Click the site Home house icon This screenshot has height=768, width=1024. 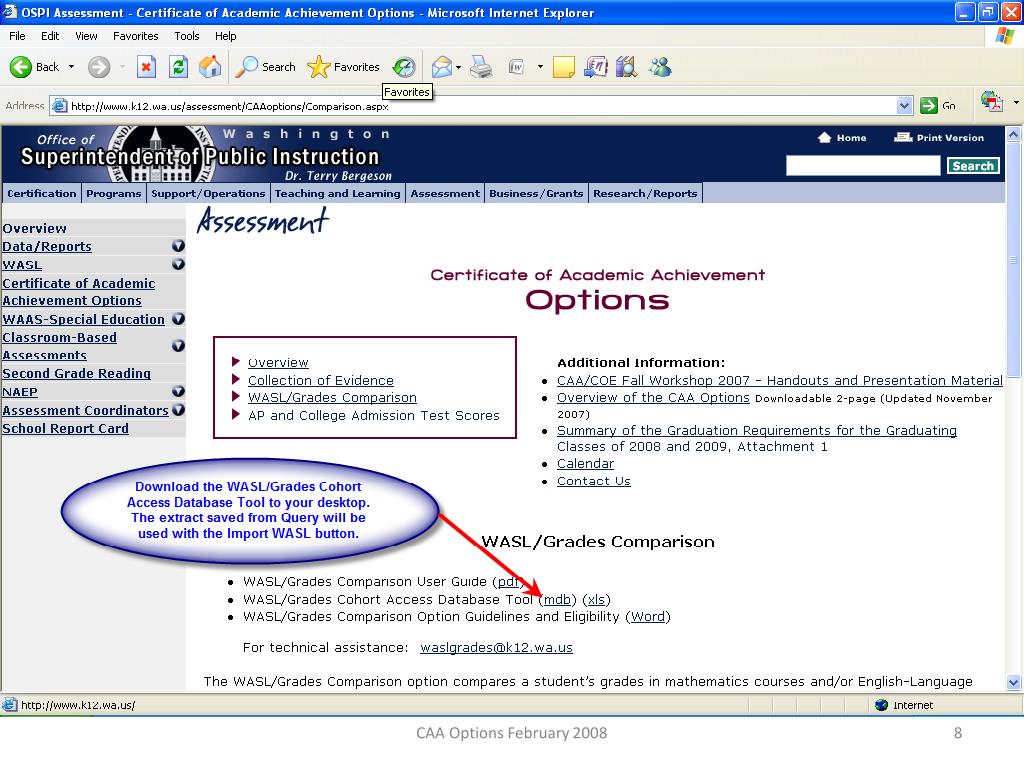(824, 137)
